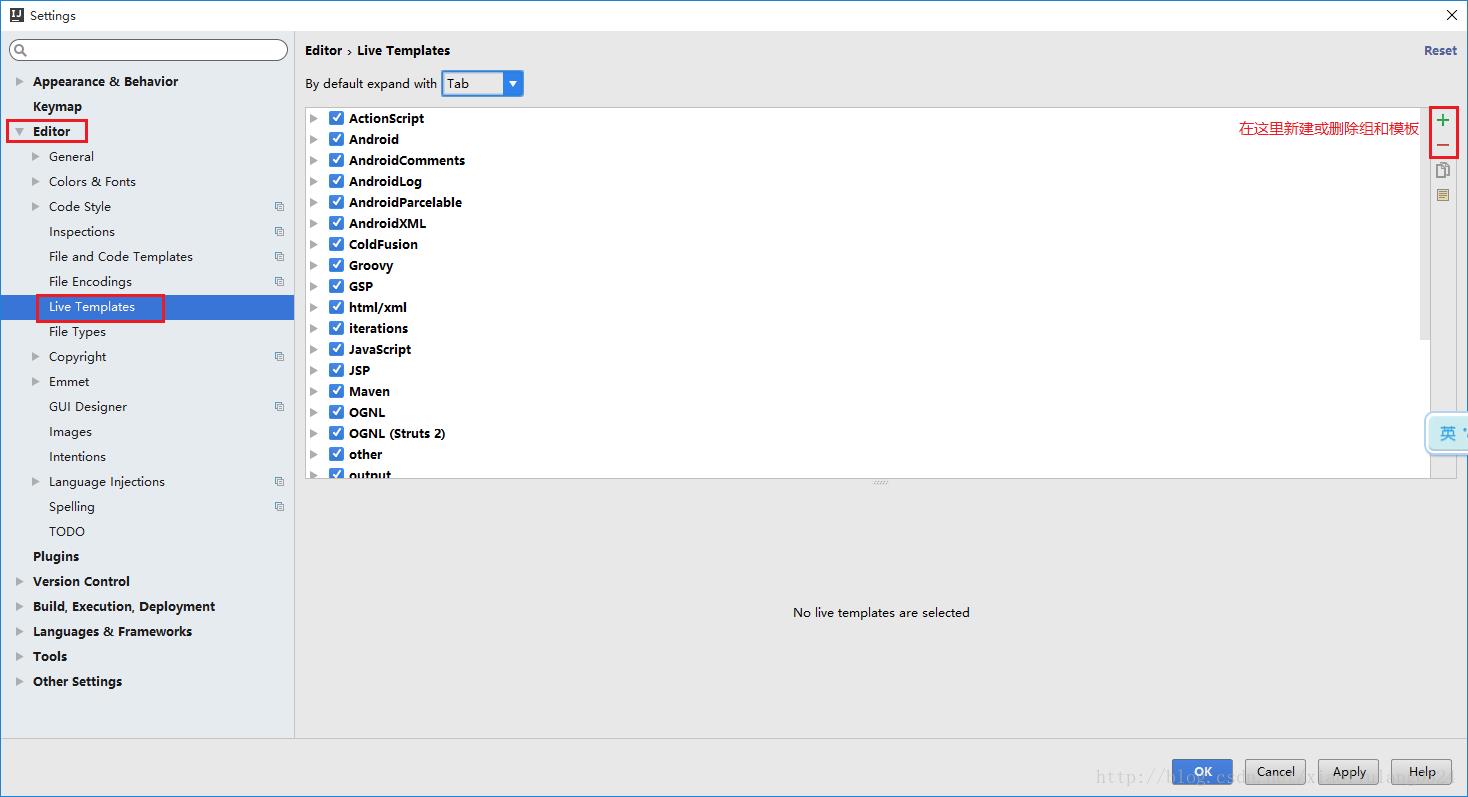Click the copy template icon
This screenshot has width=1468, height=797.
[x=1442, y=170]
